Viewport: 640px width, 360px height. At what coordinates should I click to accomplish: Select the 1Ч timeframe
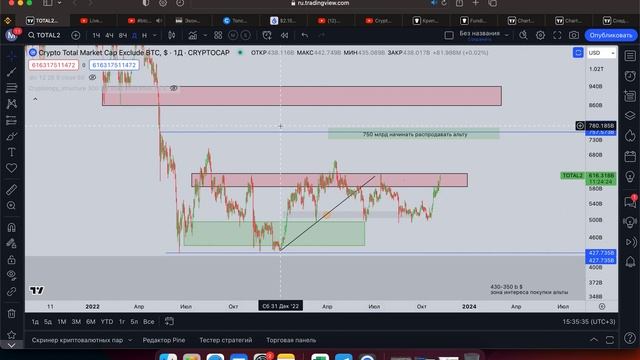[96, 36]
